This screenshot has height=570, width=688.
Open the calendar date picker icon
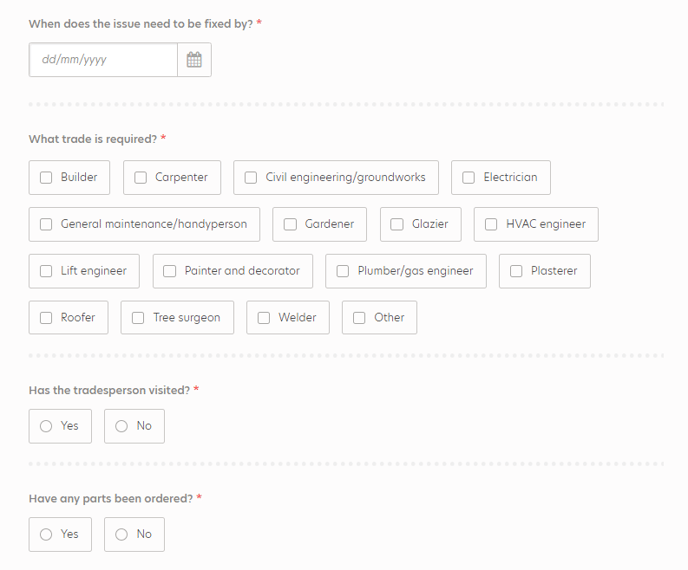[x=194, y=60]
